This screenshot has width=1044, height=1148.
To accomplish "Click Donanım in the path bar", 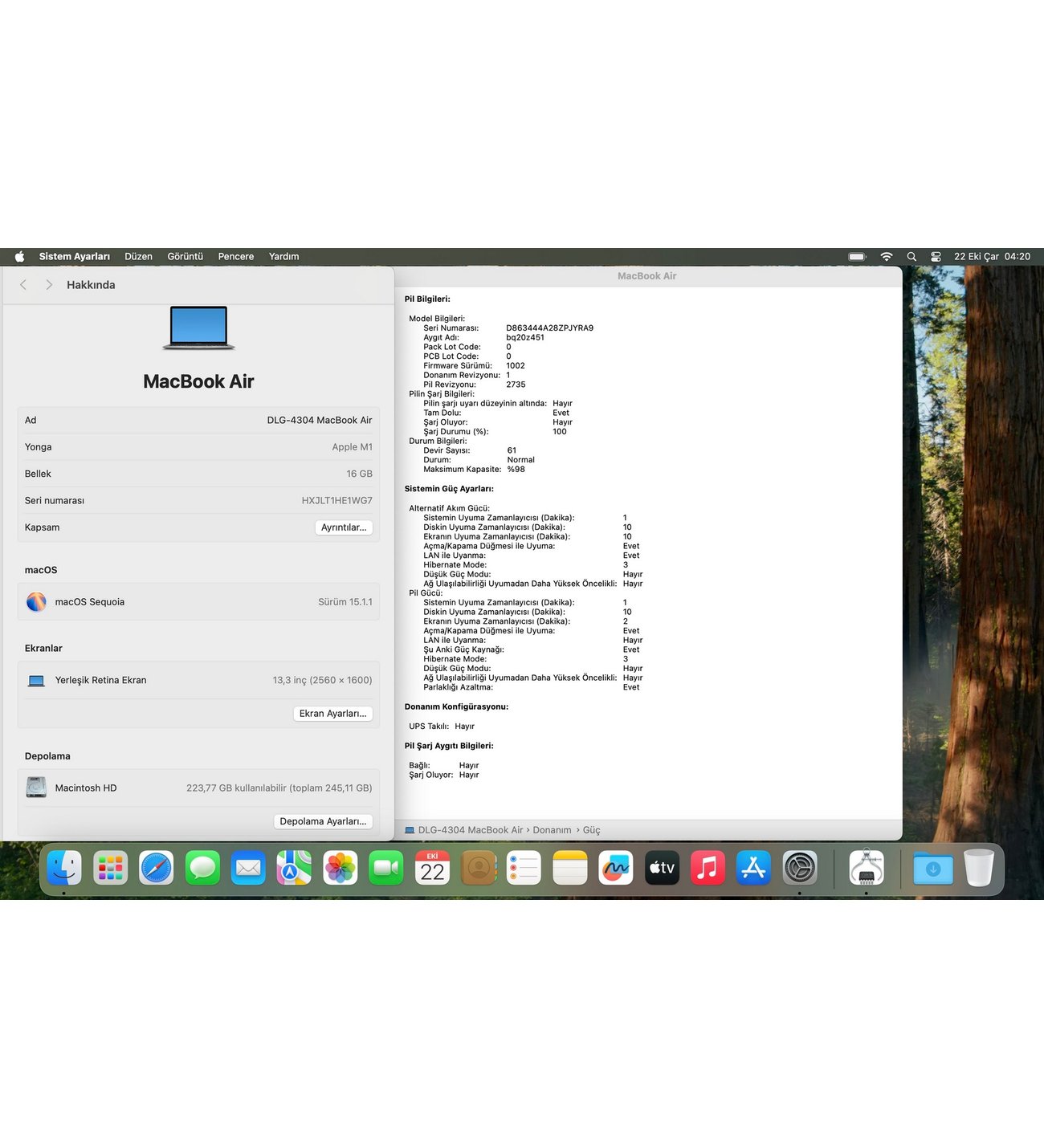I will 552,830.
